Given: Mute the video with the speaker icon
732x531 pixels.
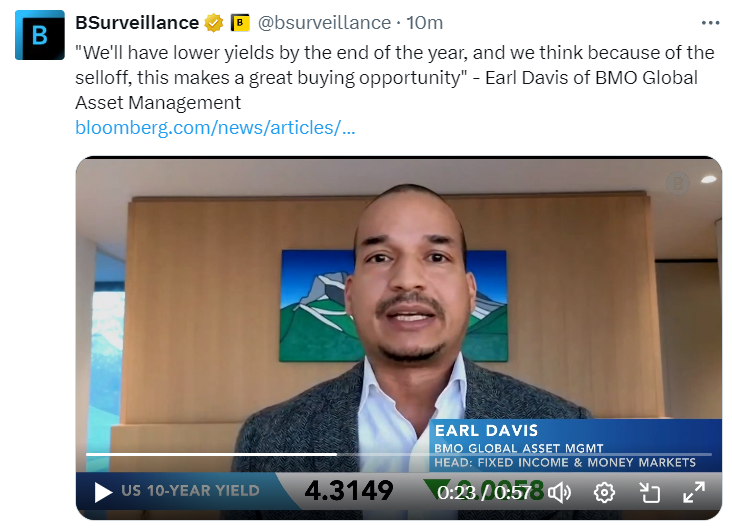Looking at the screenshot, I should coord(559,493).
